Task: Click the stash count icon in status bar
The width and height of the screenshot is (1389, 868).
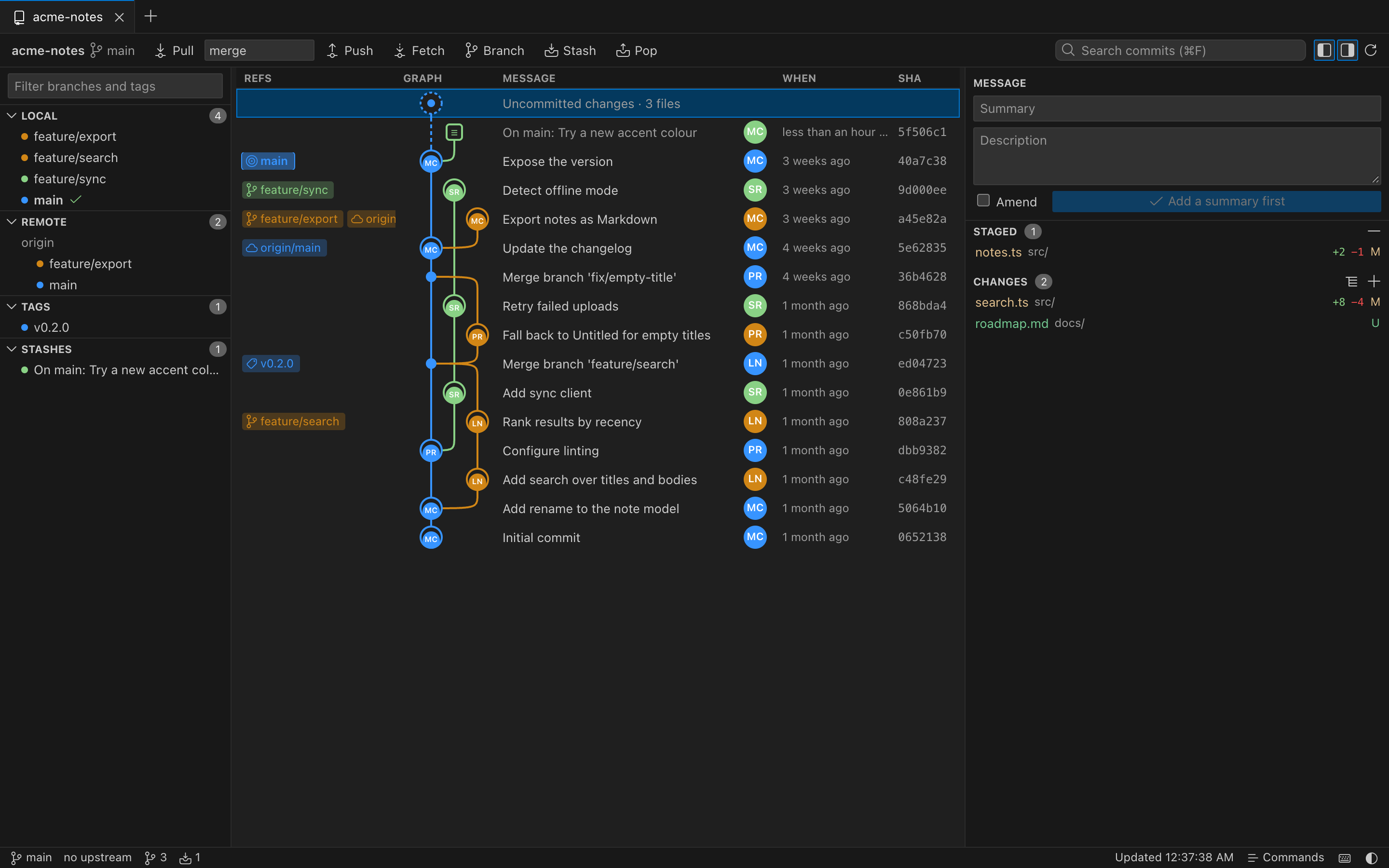Action: [190, 858]
